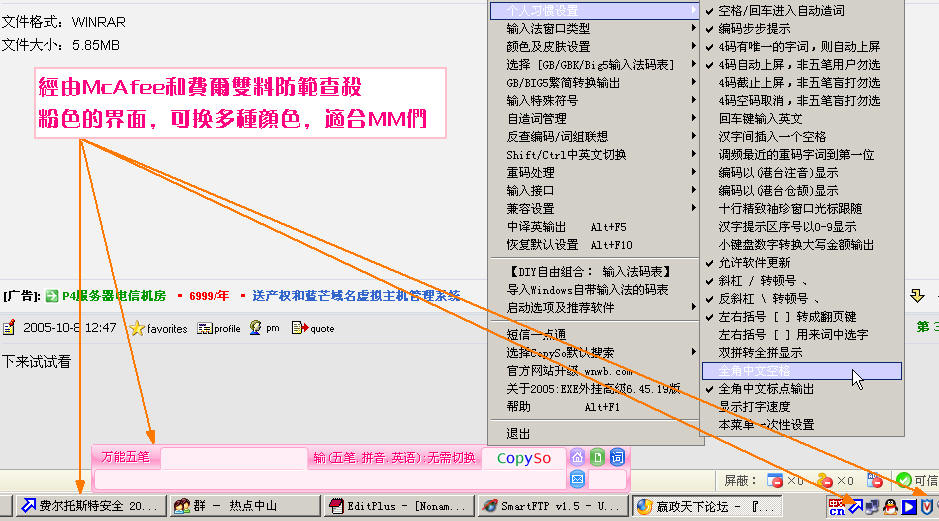The image size is (939, 521).
Task: Click the home icon on the IME bar
Action: click(577, 458)
